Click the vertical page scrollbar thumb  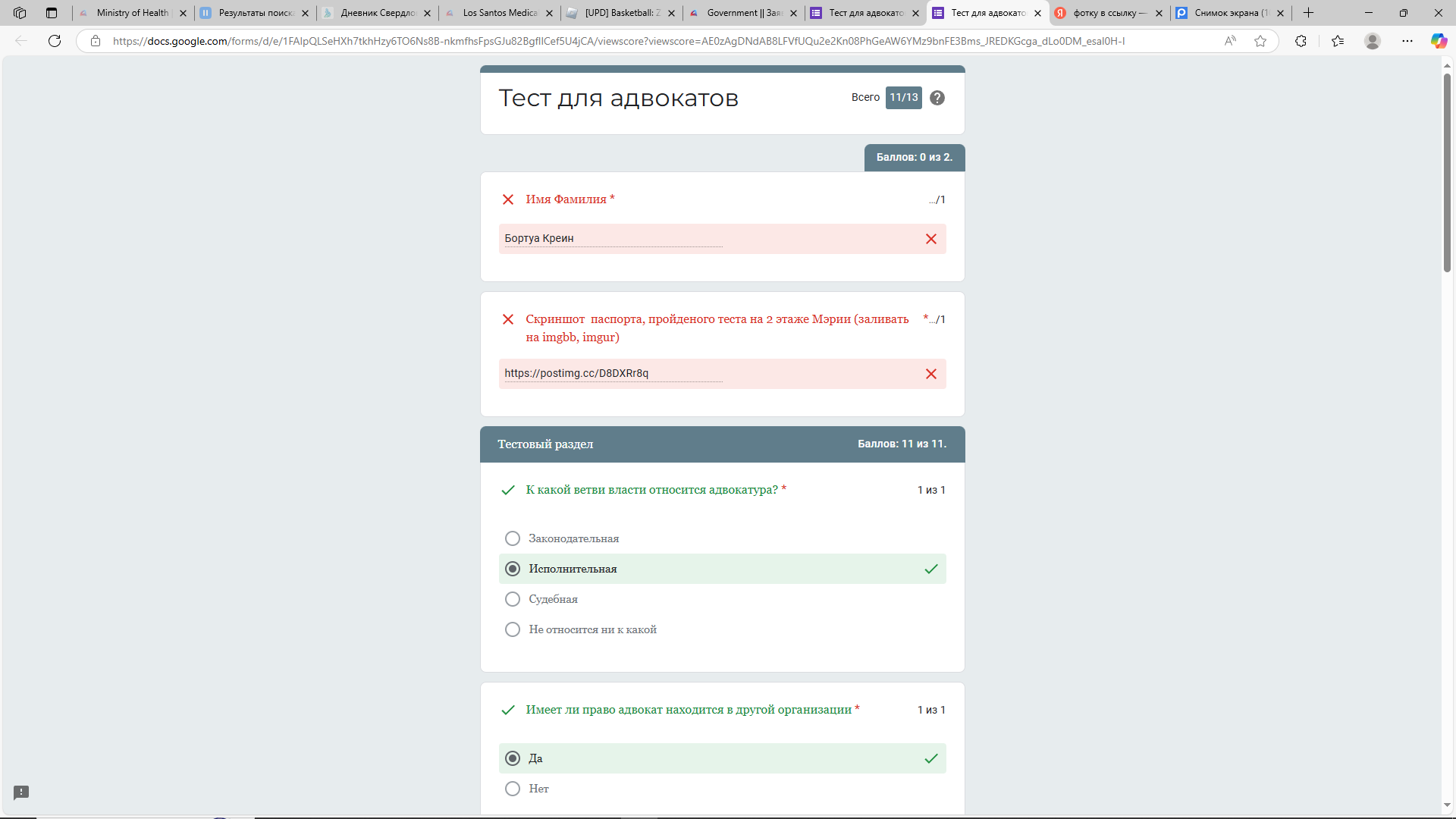coord(1447,173)
